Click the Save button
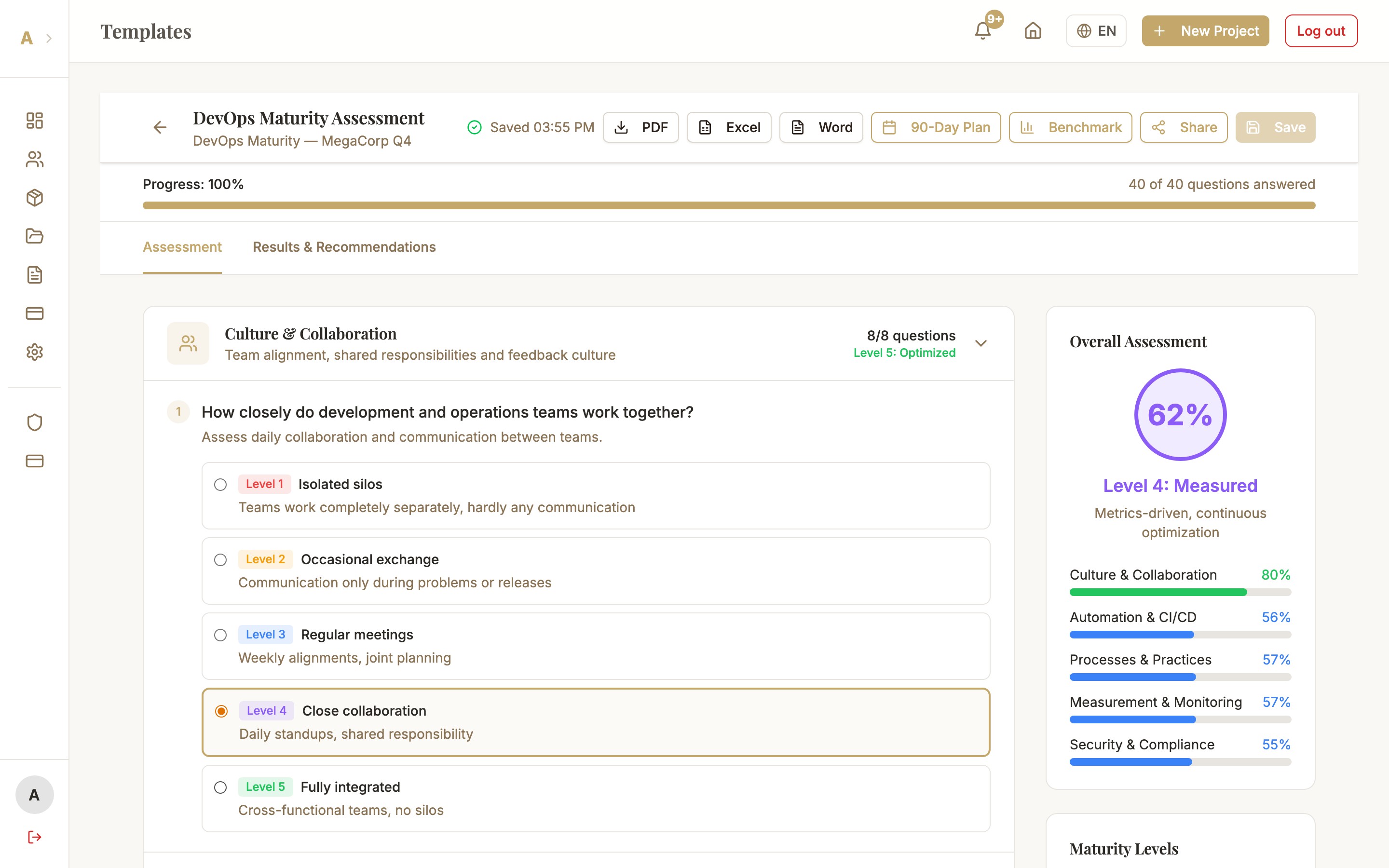This screenshot has width=1389, height=868. (1275, 127)
